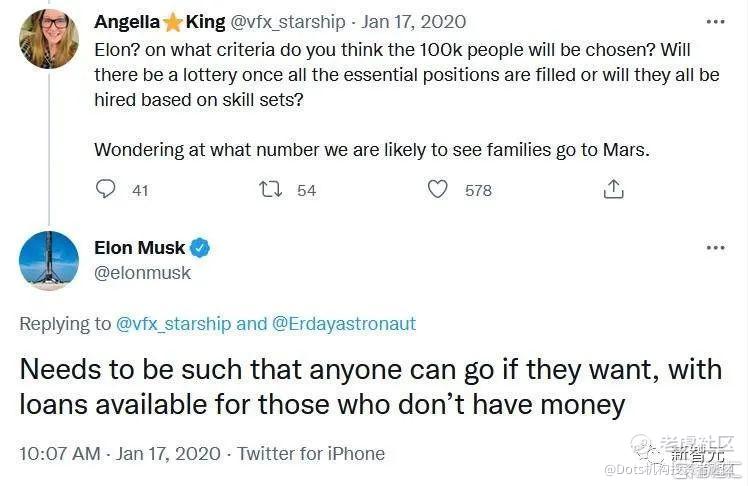Image resolution: width=748 pixels, height=486 pixels.
Task: Like Angella King's tweet with heart icon
Action: (x=437, y=189)
